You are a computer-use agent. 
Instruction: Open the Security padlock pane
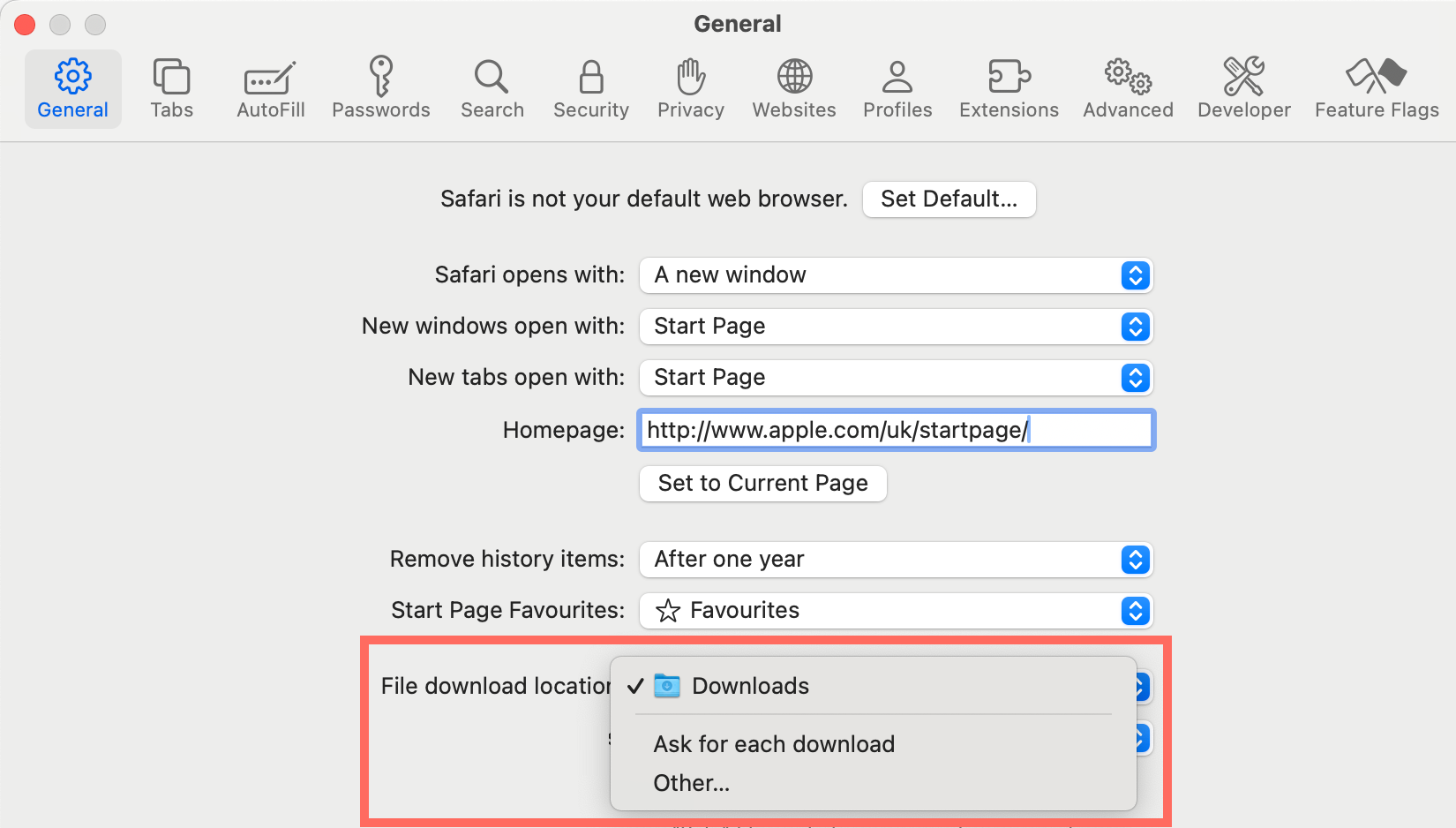590,89
